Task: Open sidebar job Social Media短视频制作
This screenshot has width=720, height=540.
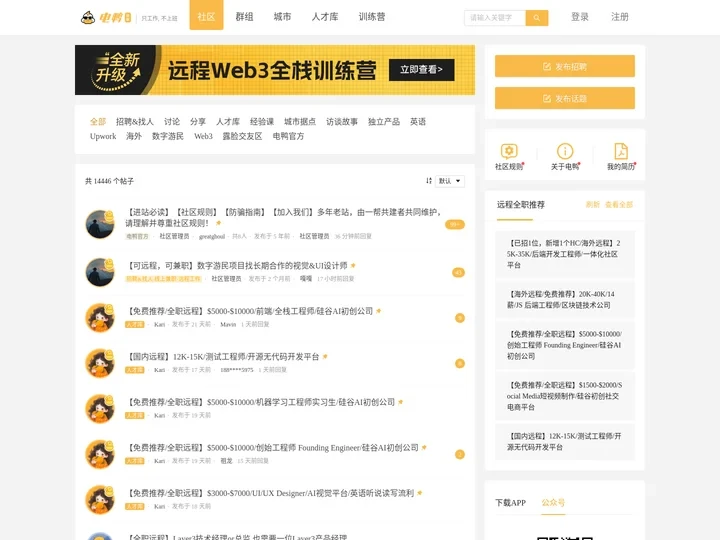Action: [565, 396]
